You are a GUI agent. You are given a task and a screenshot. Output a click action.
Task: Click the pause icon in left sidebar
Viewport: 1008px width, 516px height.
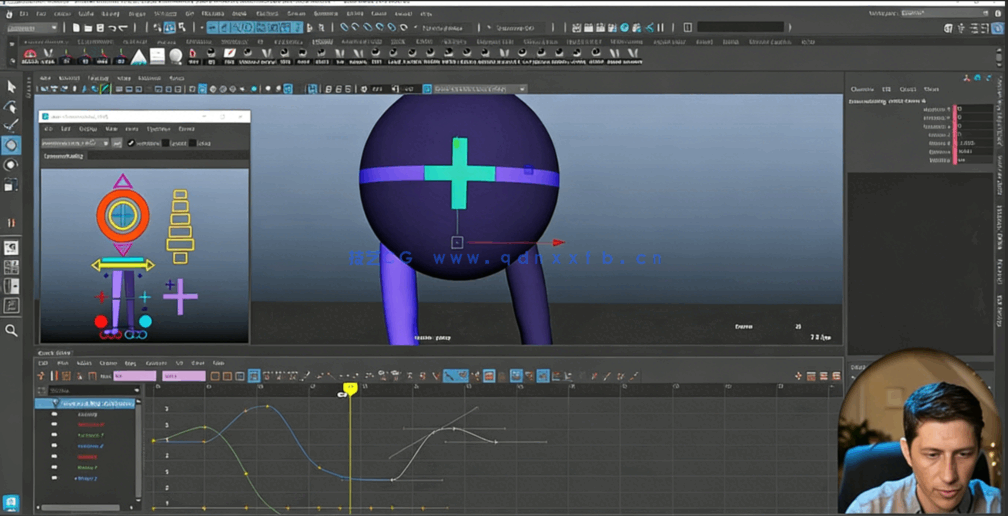pyautogui.click(x=11, y=223)
